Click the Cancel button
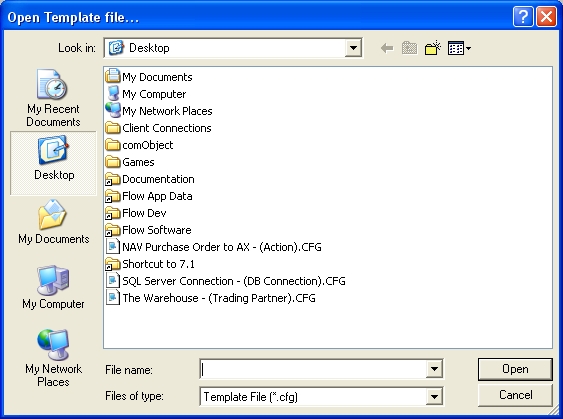 [x=515, y=395]
